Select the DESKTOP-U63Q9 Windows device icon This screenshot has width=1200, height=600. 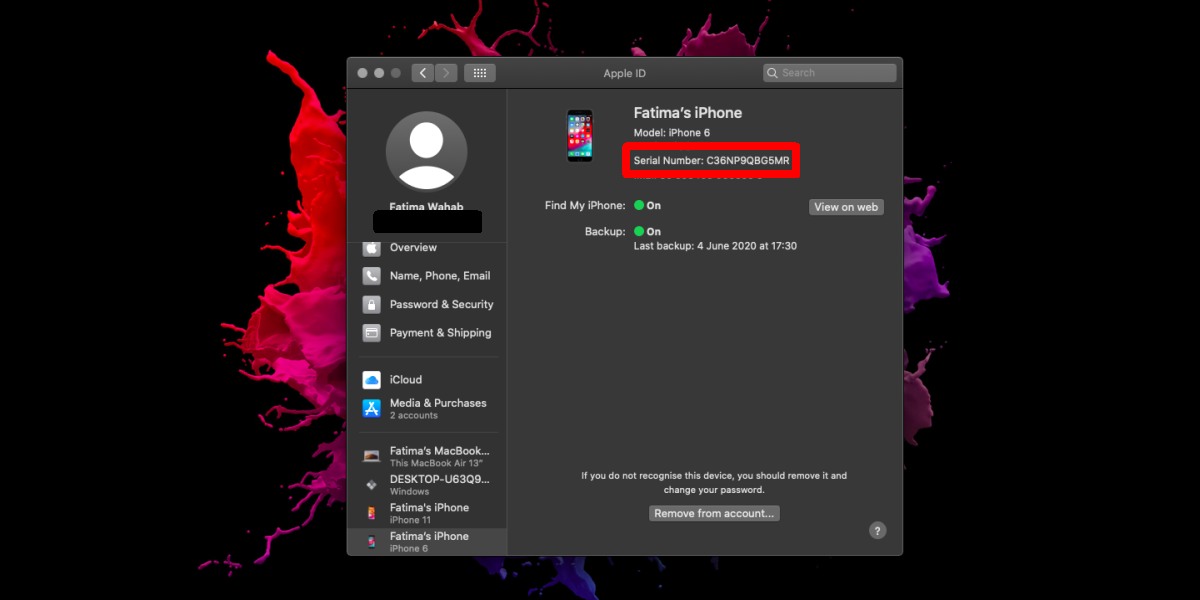click(x=372, y=484)
